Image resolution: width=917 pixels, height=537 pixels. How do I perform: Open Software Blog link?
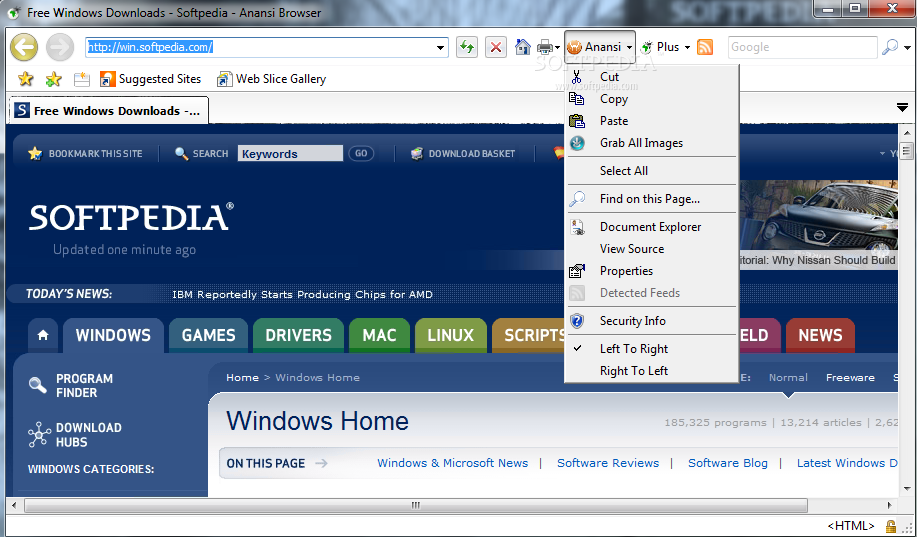pos(728,463)
